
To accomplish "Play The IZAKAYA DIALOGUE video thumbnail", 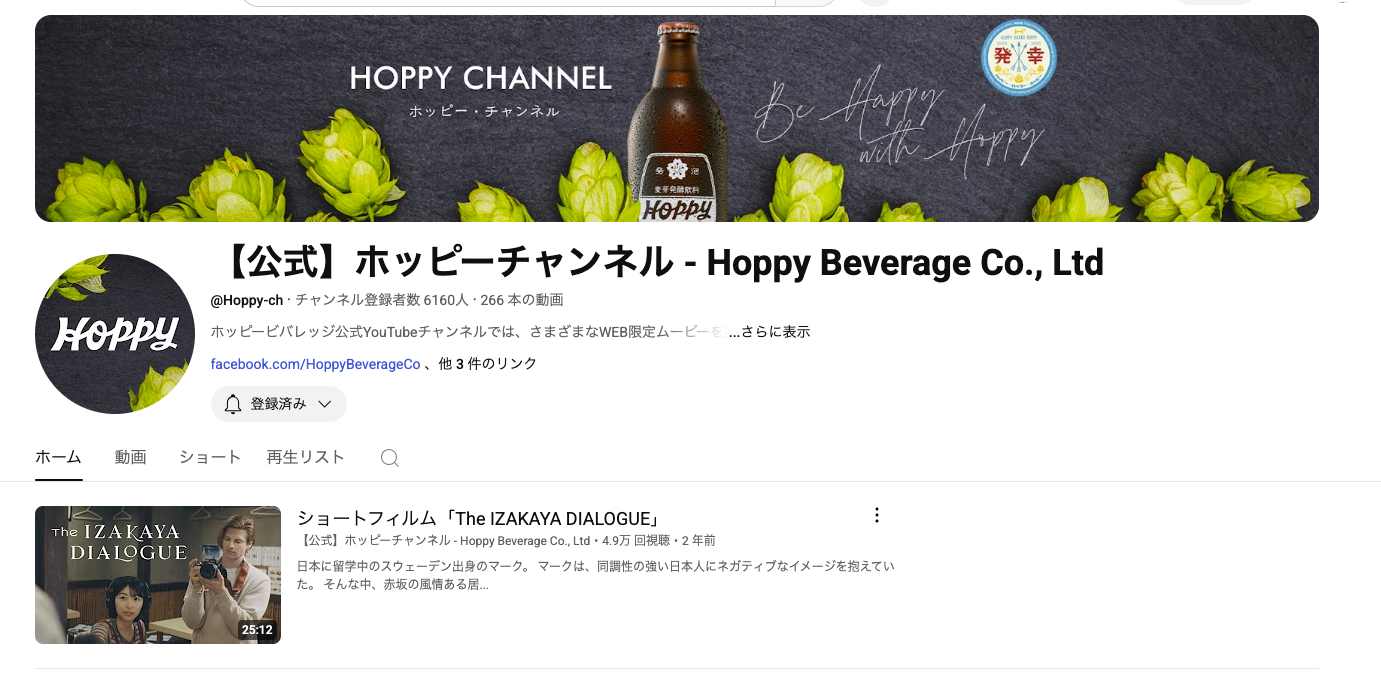I will tap(157, 574).
